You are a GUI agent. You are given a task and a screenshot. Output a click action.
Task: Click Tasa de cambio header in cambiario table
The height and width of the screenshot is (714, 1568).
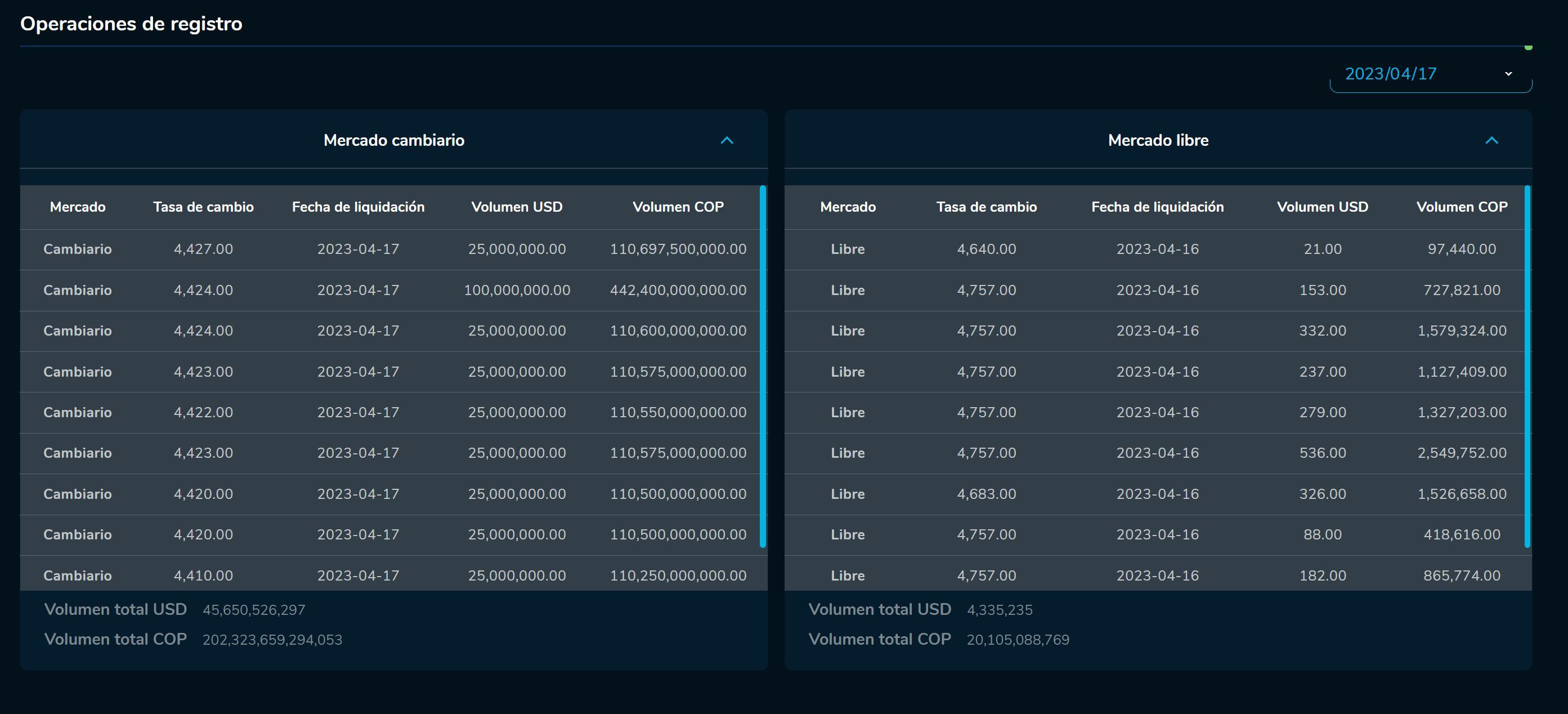[x=203, y=207]
